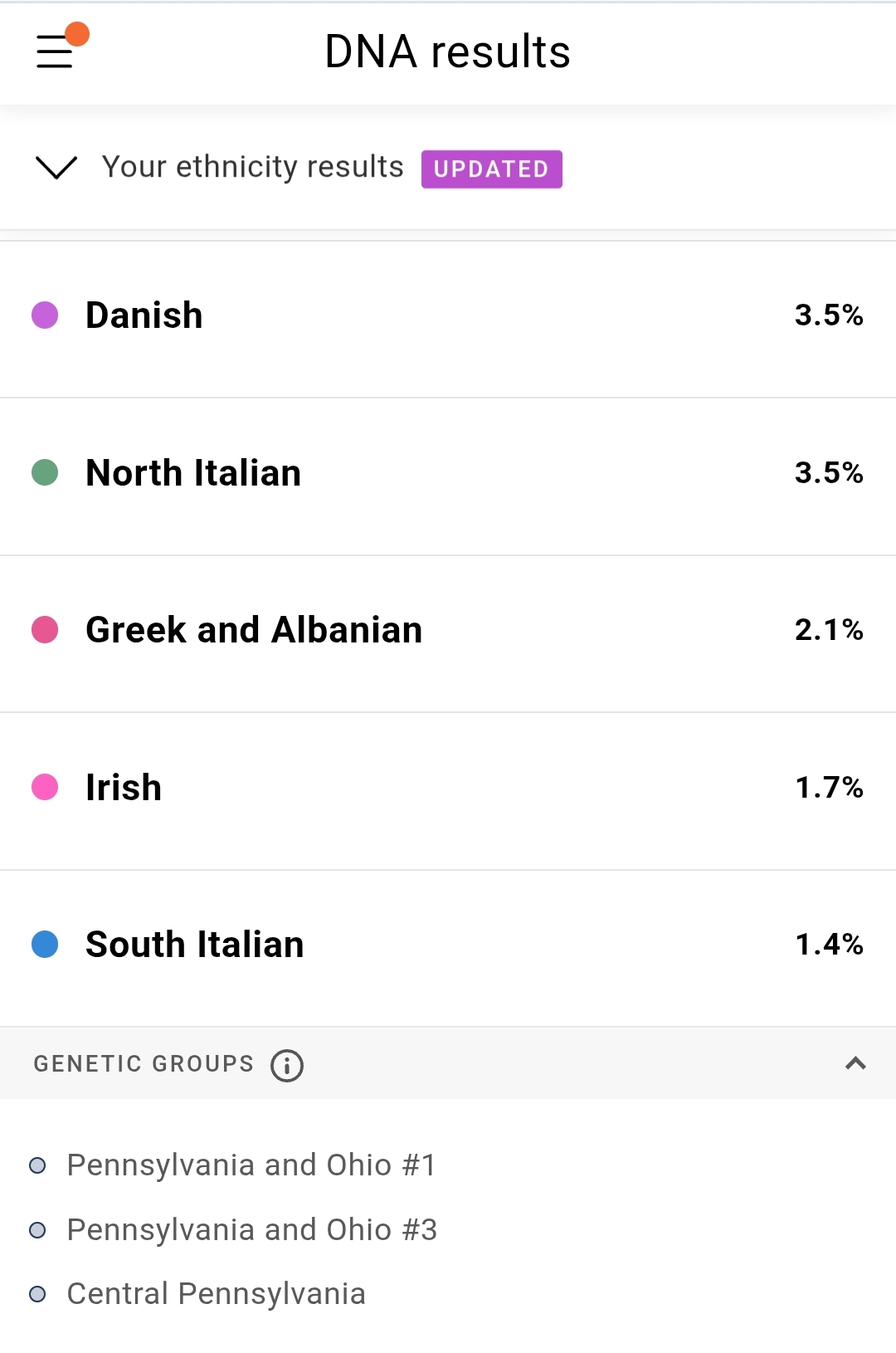This screenshot has height=1353, width=896.
Task: Tap the Your ethnicity results header
Action: 252,167
